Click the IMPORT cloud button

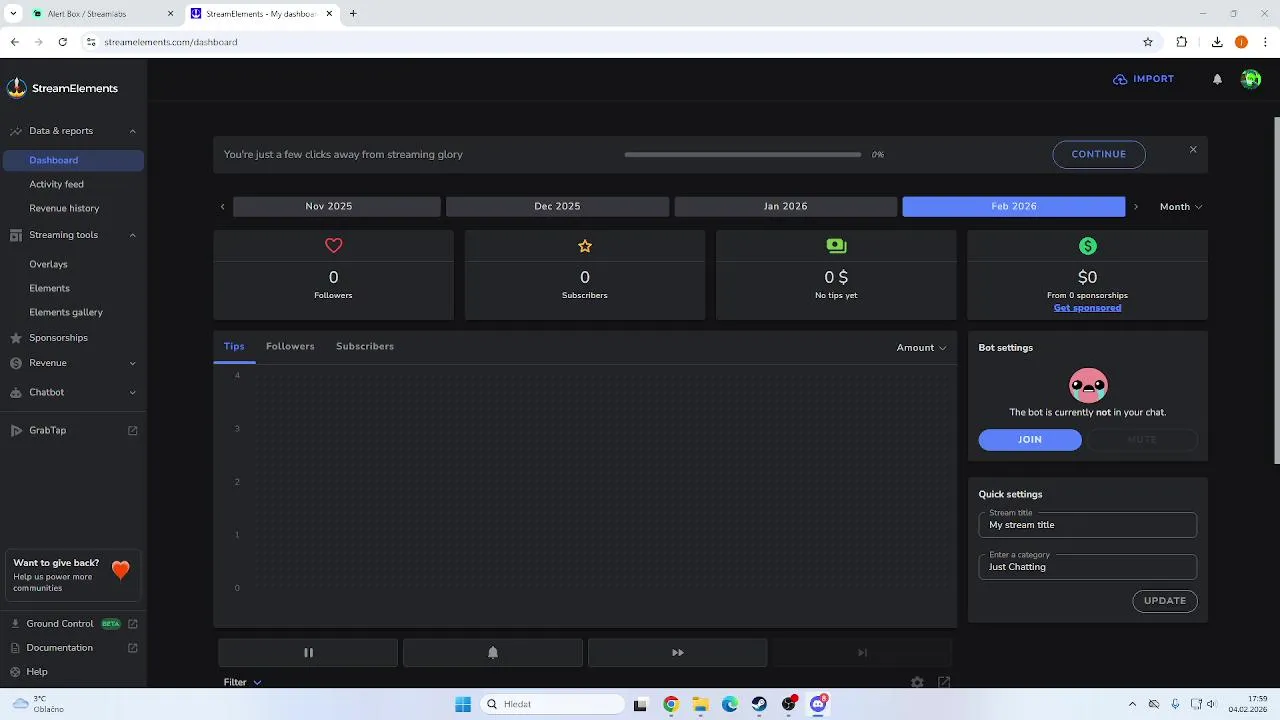tap(1143, 79)
